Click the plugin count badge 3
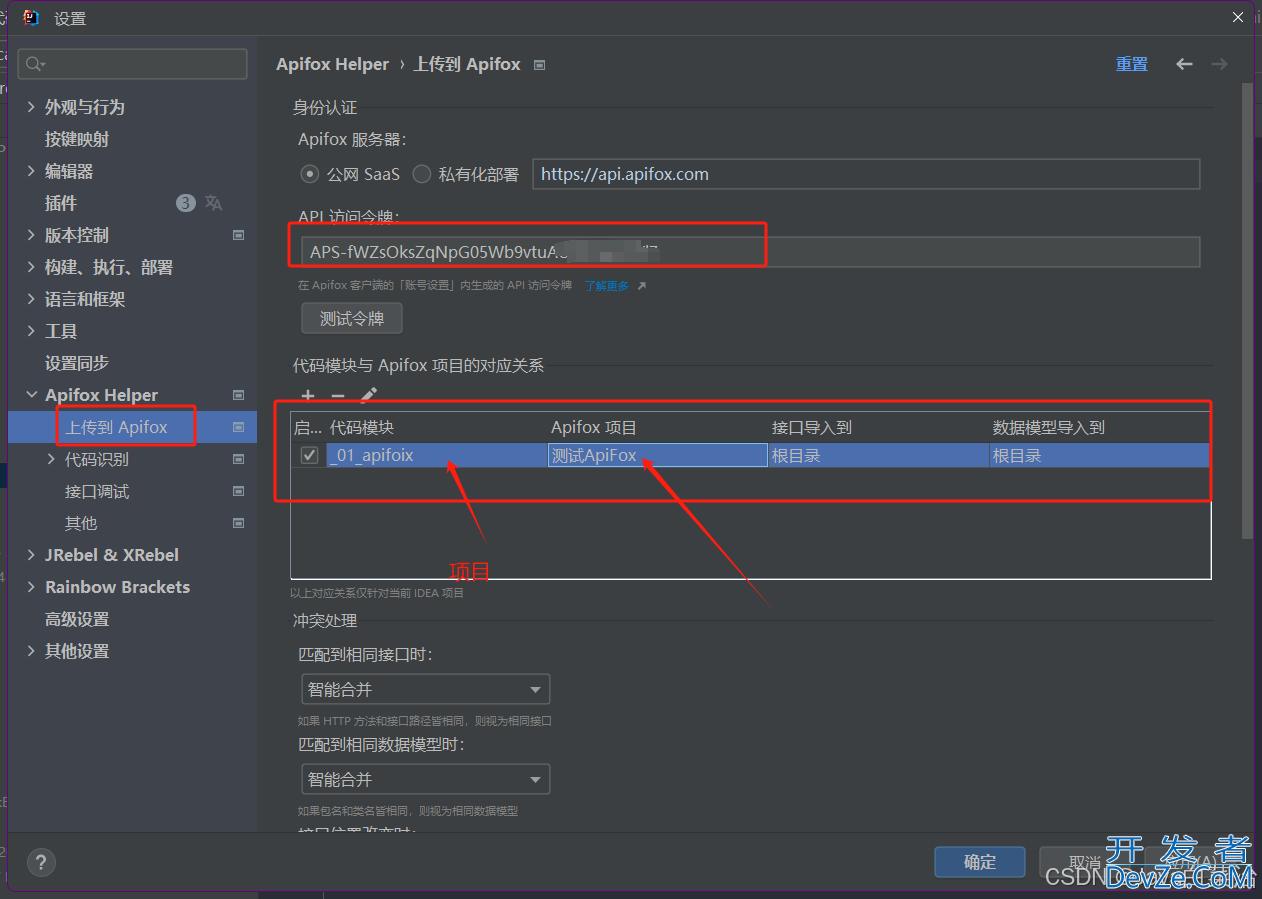Screen dimensions: 1262x899 pos(186,203)
